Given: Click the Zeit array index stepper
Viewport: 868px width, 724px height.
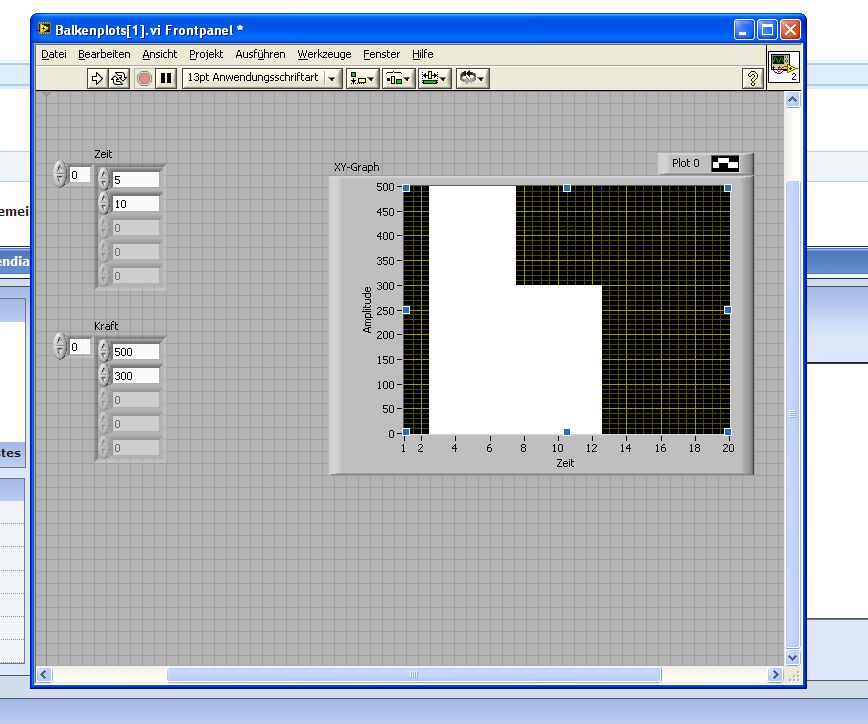Looking at the screenshot, I should 60,174.
